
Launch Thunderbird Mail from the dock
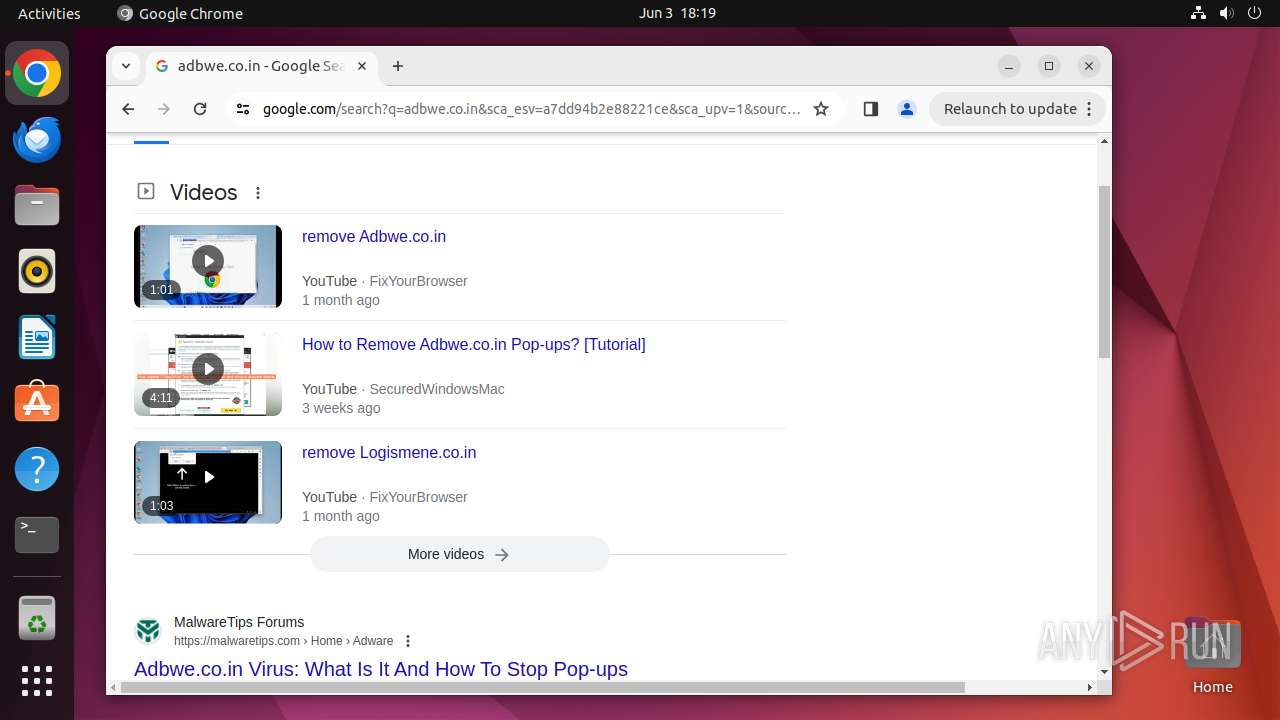(37, 140)
